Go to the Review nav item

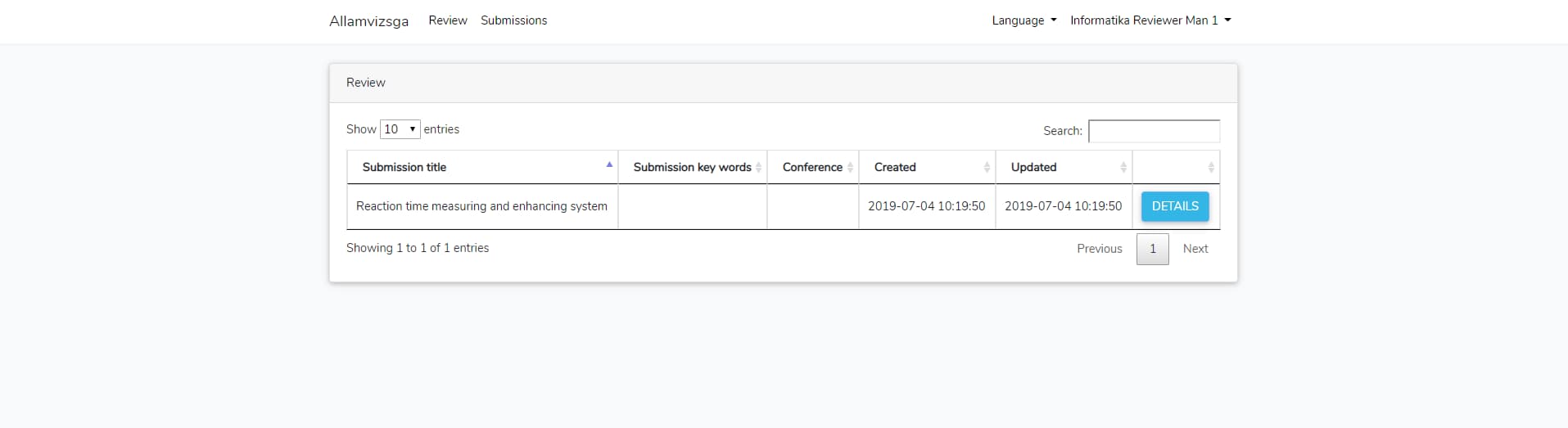(x=448, y=20)
